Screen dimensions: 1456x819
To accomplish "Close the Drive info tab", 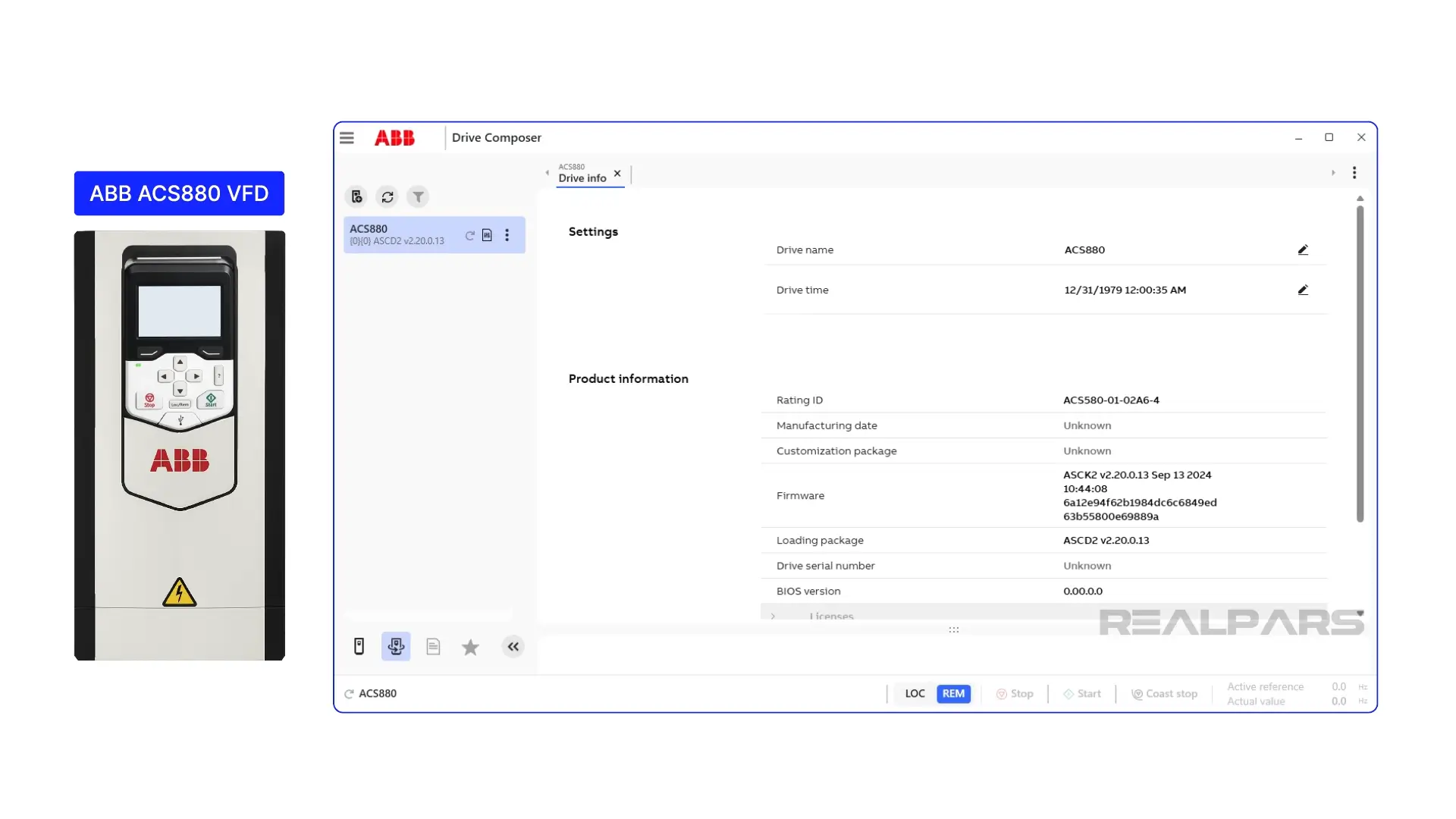I will point(617,174).
